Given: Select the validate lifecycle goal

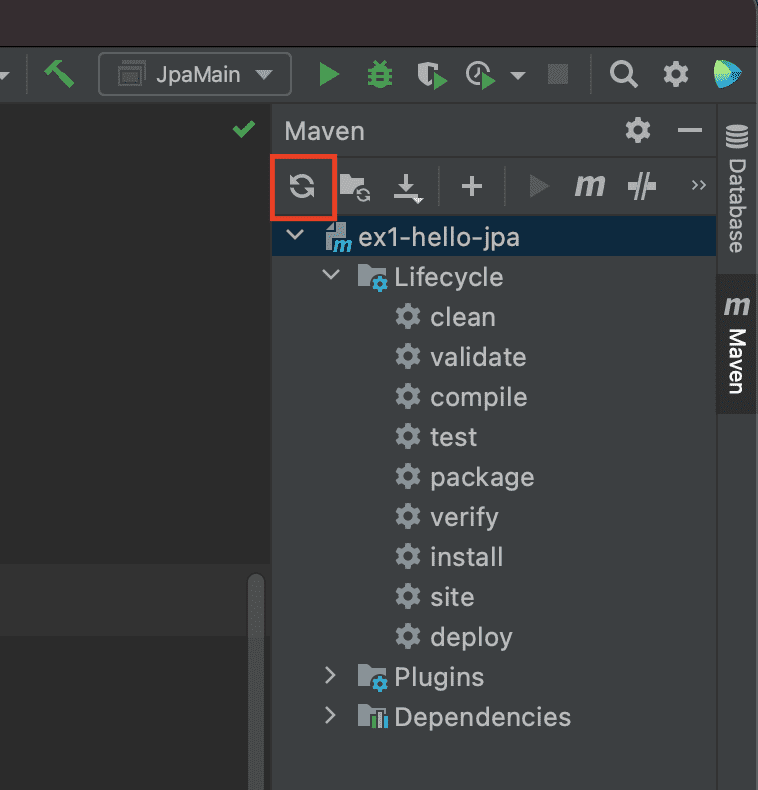Looking at the screenshot, I should point(478,357).
